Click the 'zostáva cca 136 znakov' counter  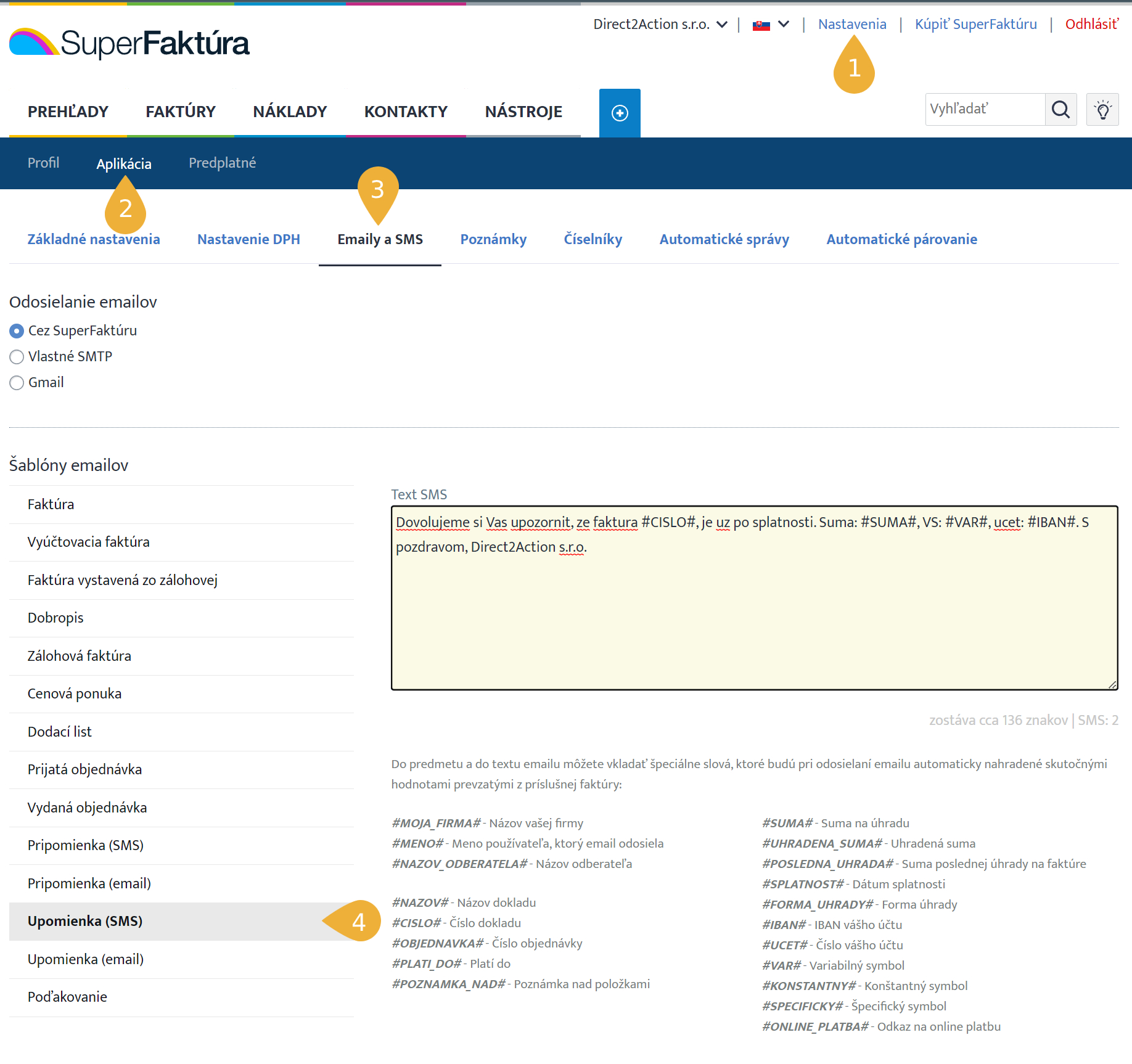pos(998,721)
